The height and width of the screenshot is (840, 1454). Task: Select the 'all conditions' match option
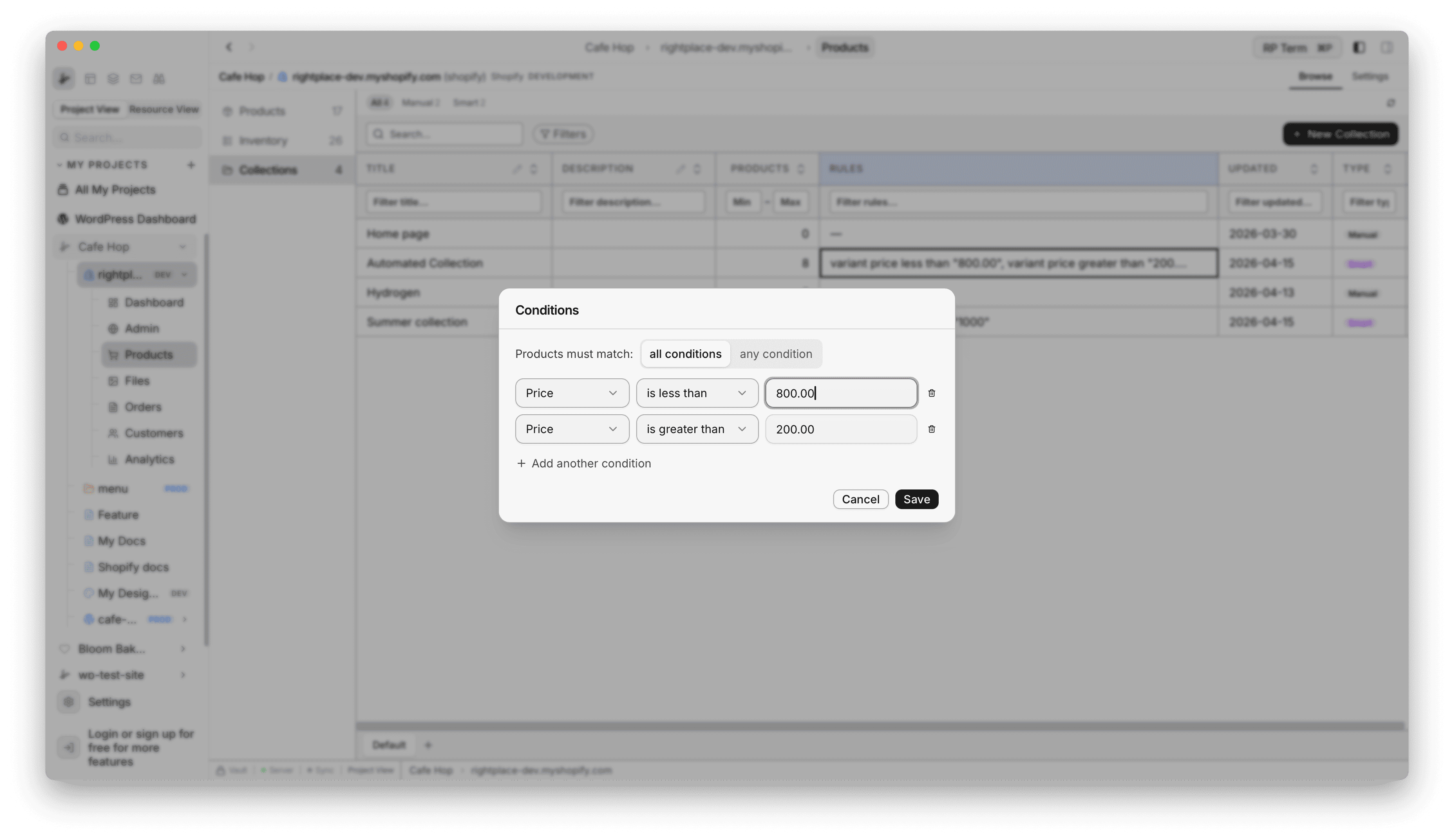click(x=685, y=354)
